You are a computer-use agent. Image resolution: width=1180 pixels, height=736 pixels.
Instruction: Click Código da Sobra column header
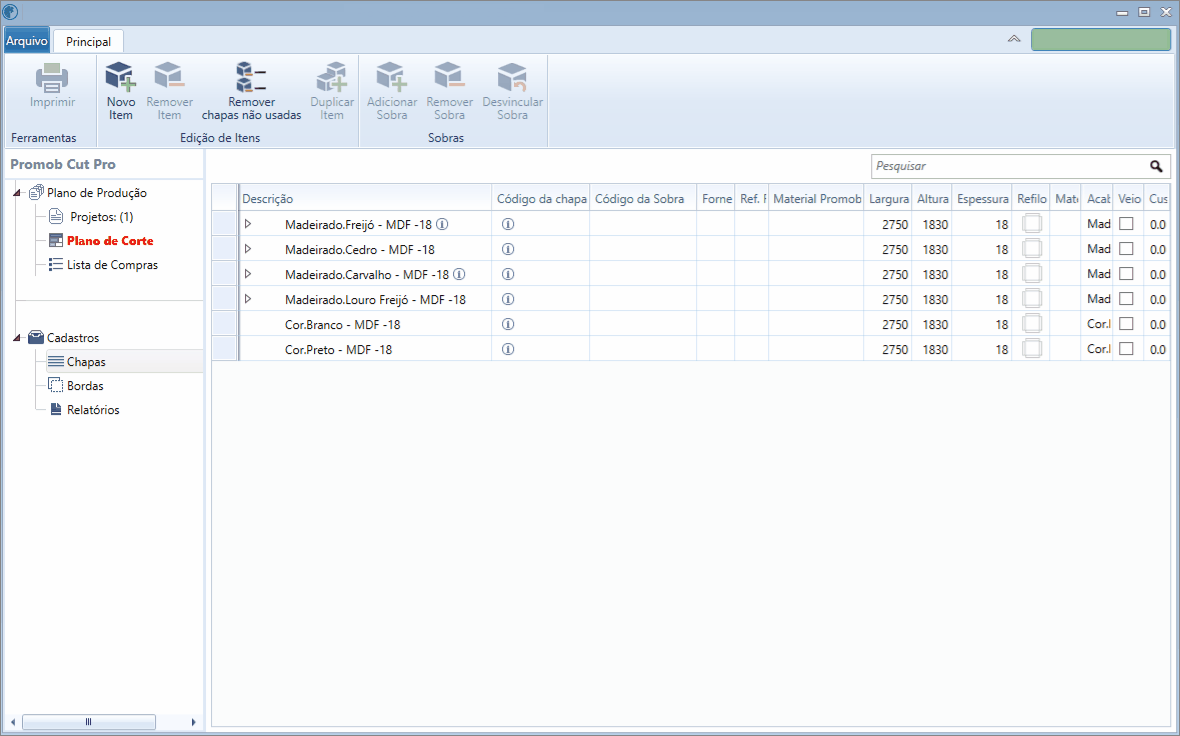click(643, 199)
